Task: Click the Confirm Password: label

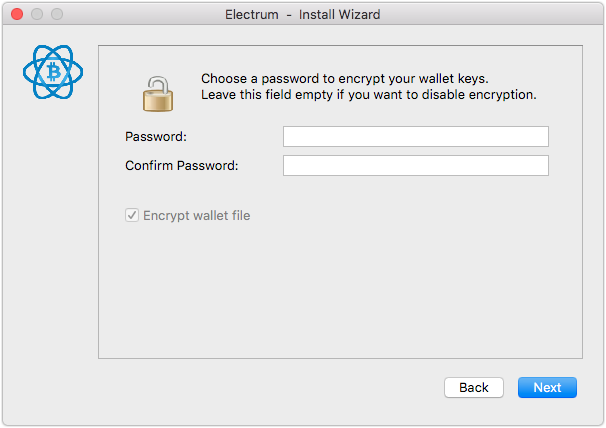Action: [x=182, y=165]
